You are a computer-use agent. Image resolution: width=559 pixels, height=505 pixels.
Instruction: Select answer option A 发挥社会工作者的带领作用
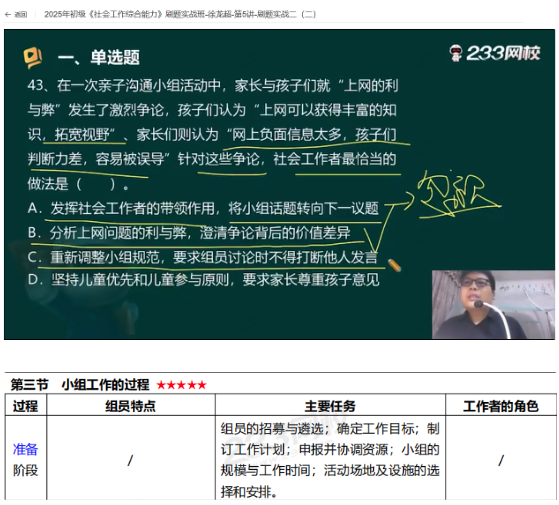pos(203,208)
